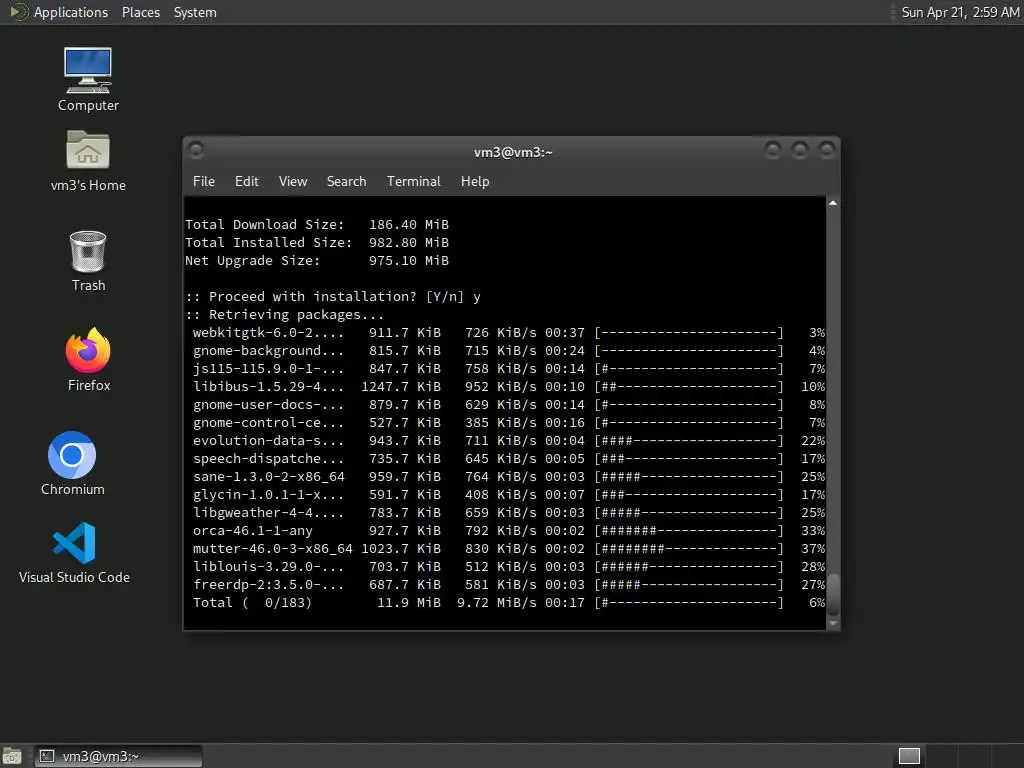Close the terminal window
This screenshot has width=1024, height=768.
click(x=827, y=151)
